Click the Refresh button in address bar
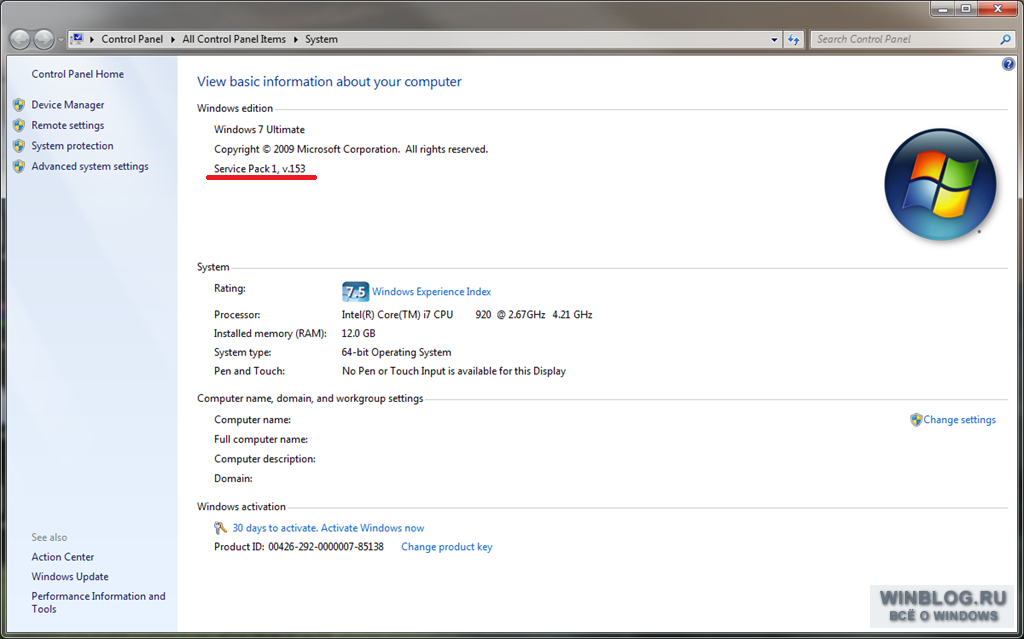This screenshot has width=1024, height=639. point(793,40)
